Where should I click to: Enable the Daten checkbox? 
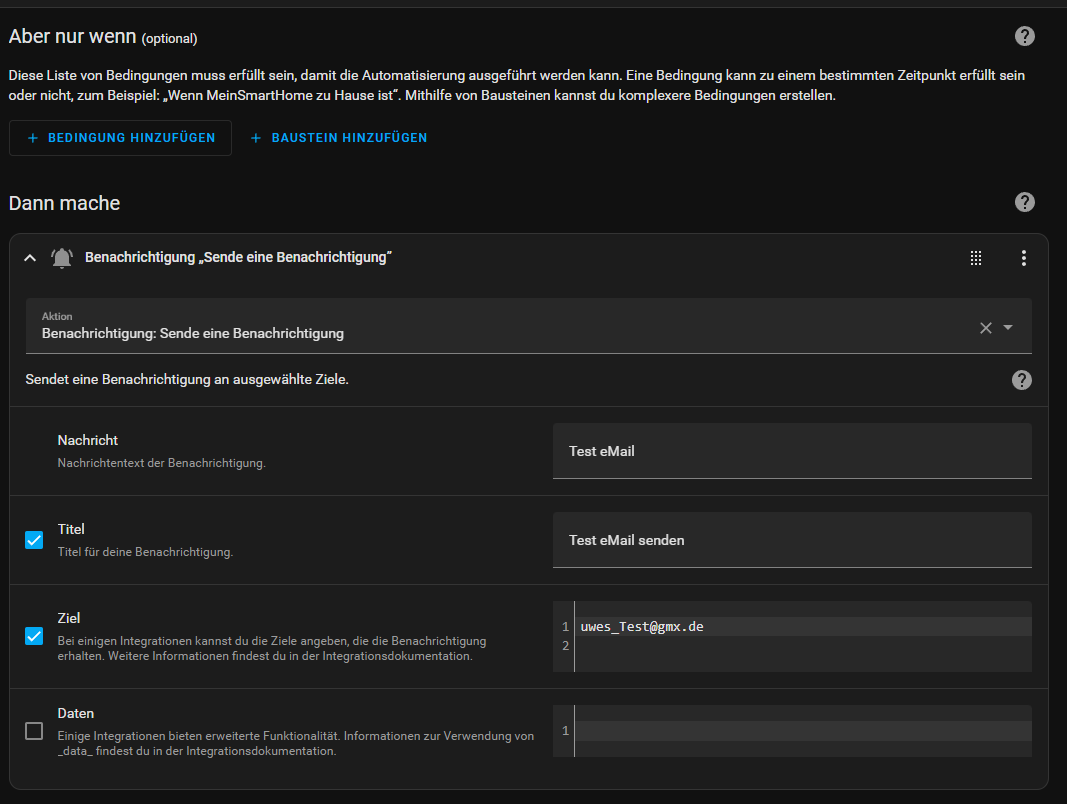pyautogui.click(x=34, y=731)
